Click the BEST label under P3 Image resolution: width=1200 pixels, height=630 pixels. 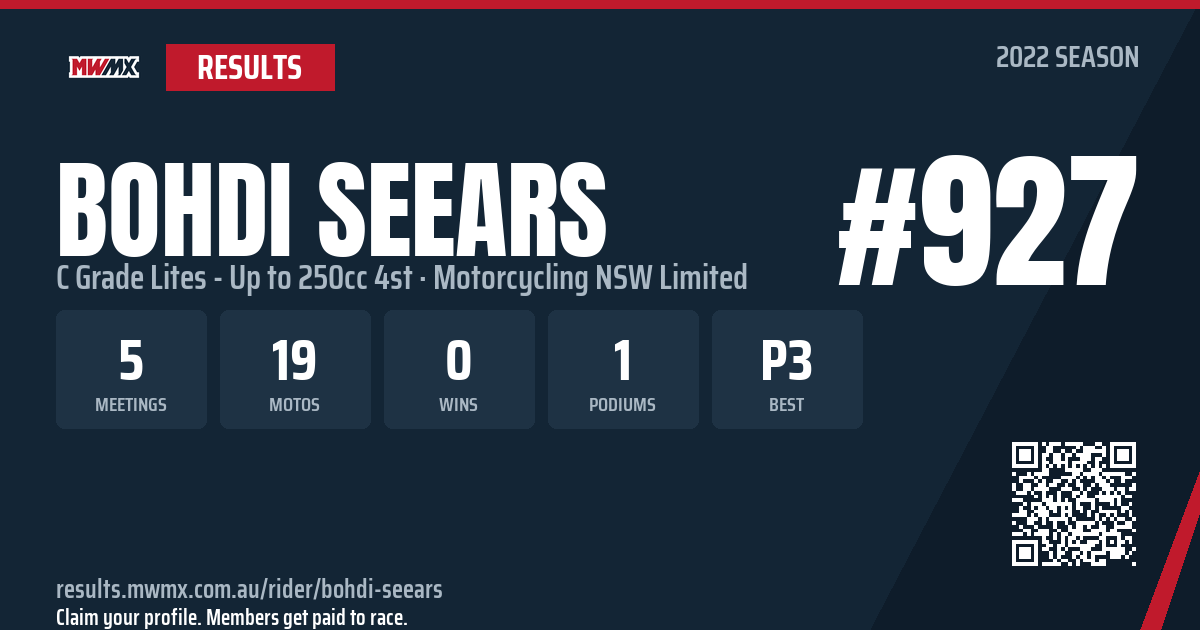787,405
